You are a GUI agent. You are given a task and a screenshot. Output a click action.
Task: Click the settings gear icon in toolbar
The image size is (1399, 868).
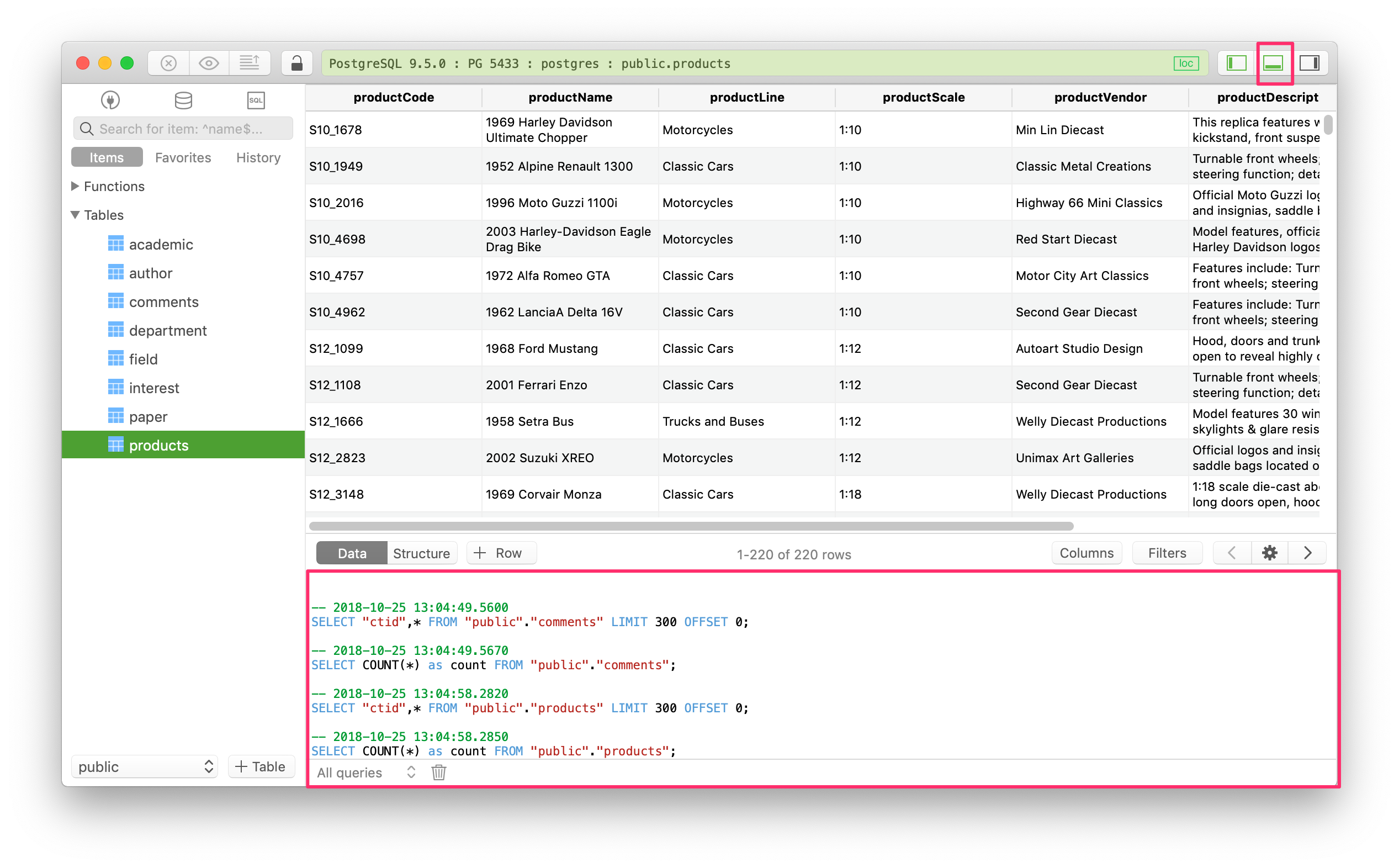(x=1269, y=553)
